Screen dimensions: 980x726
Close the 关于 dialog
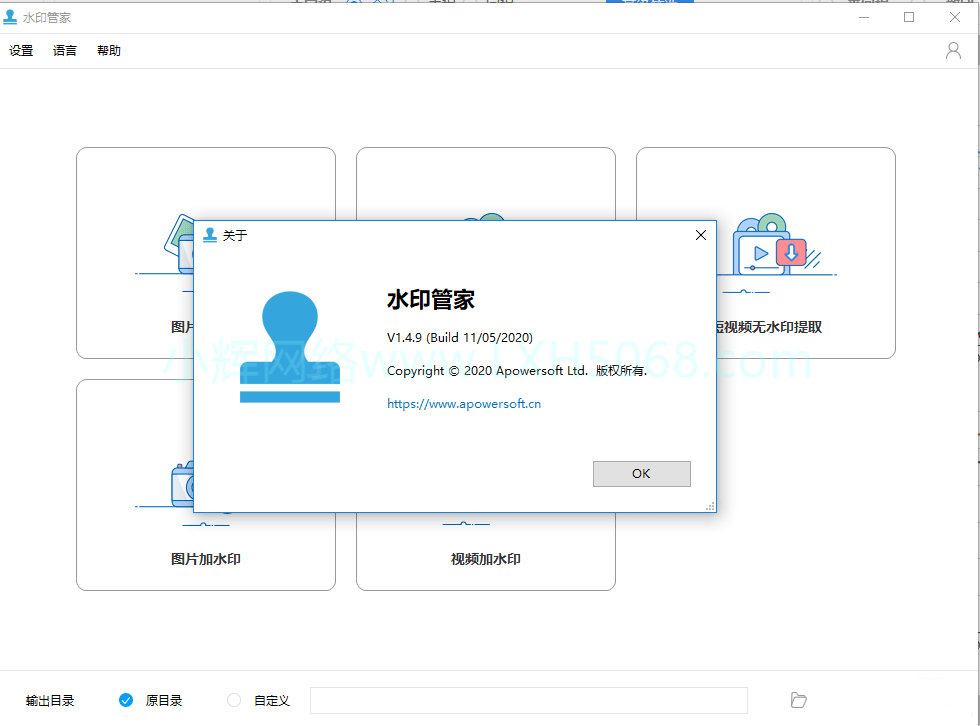(701, 235)
